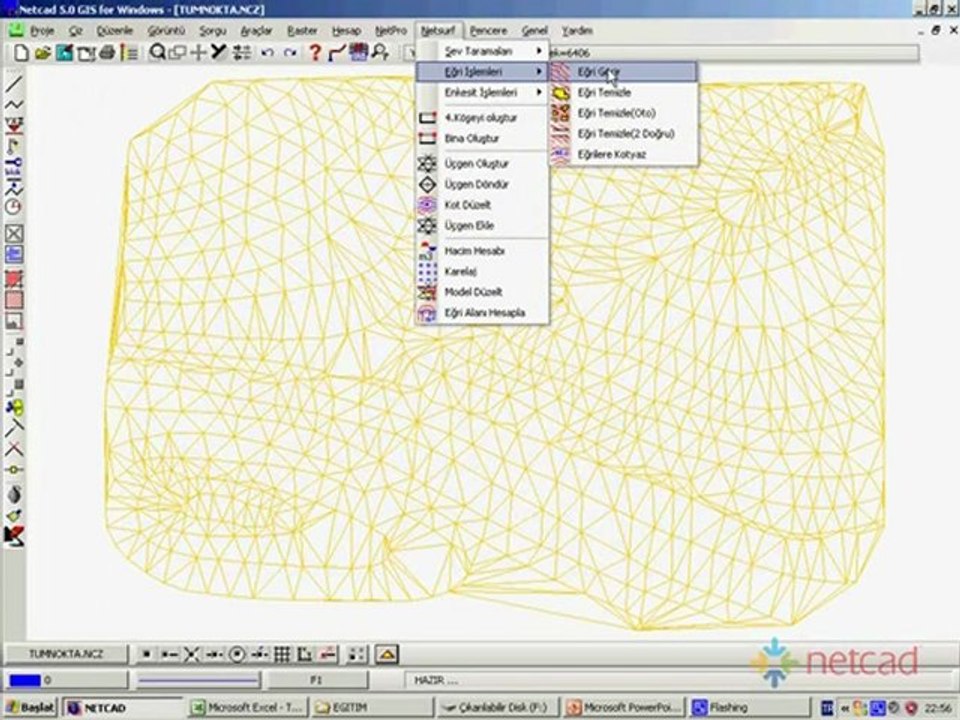Select the crosshair pan icon

point(198,53)
